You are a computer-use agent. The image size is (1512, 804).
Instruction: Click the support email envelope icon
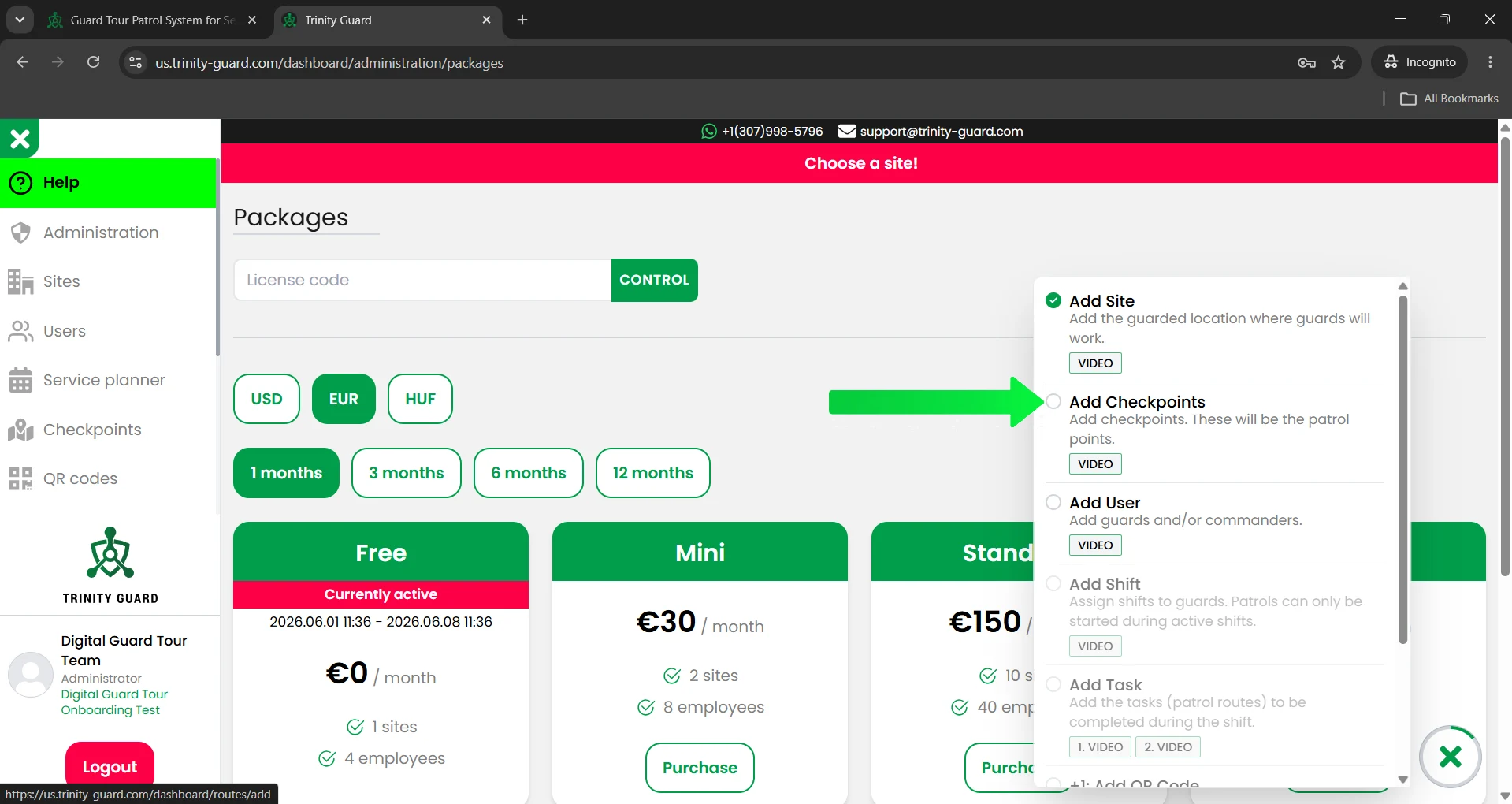[847, 131]
